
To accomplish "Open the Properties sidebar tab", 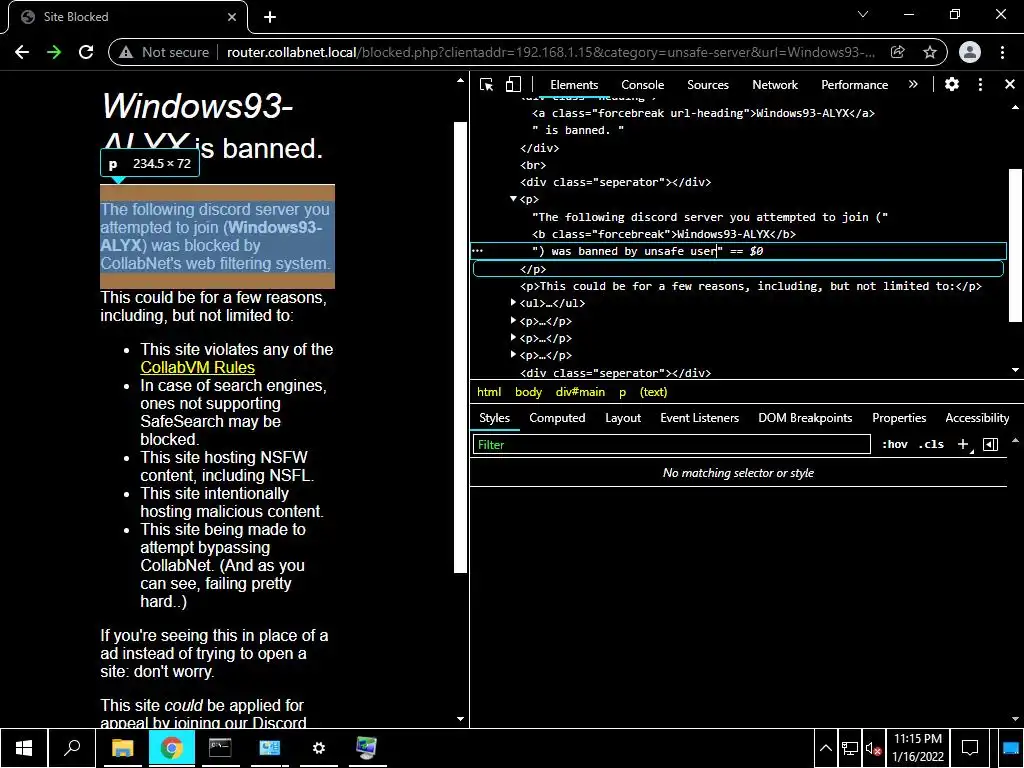I will click(899, 418).
